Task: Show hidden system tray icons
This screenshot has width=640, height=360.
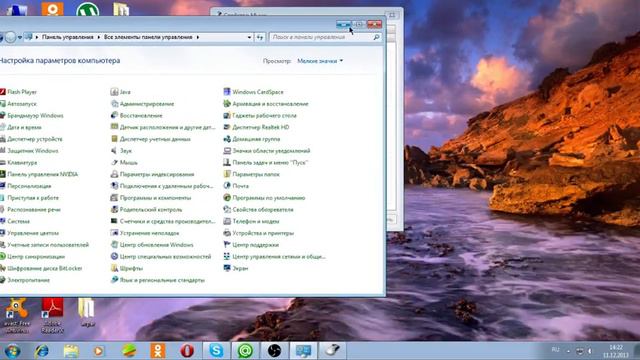Action: tap(568, 351)
